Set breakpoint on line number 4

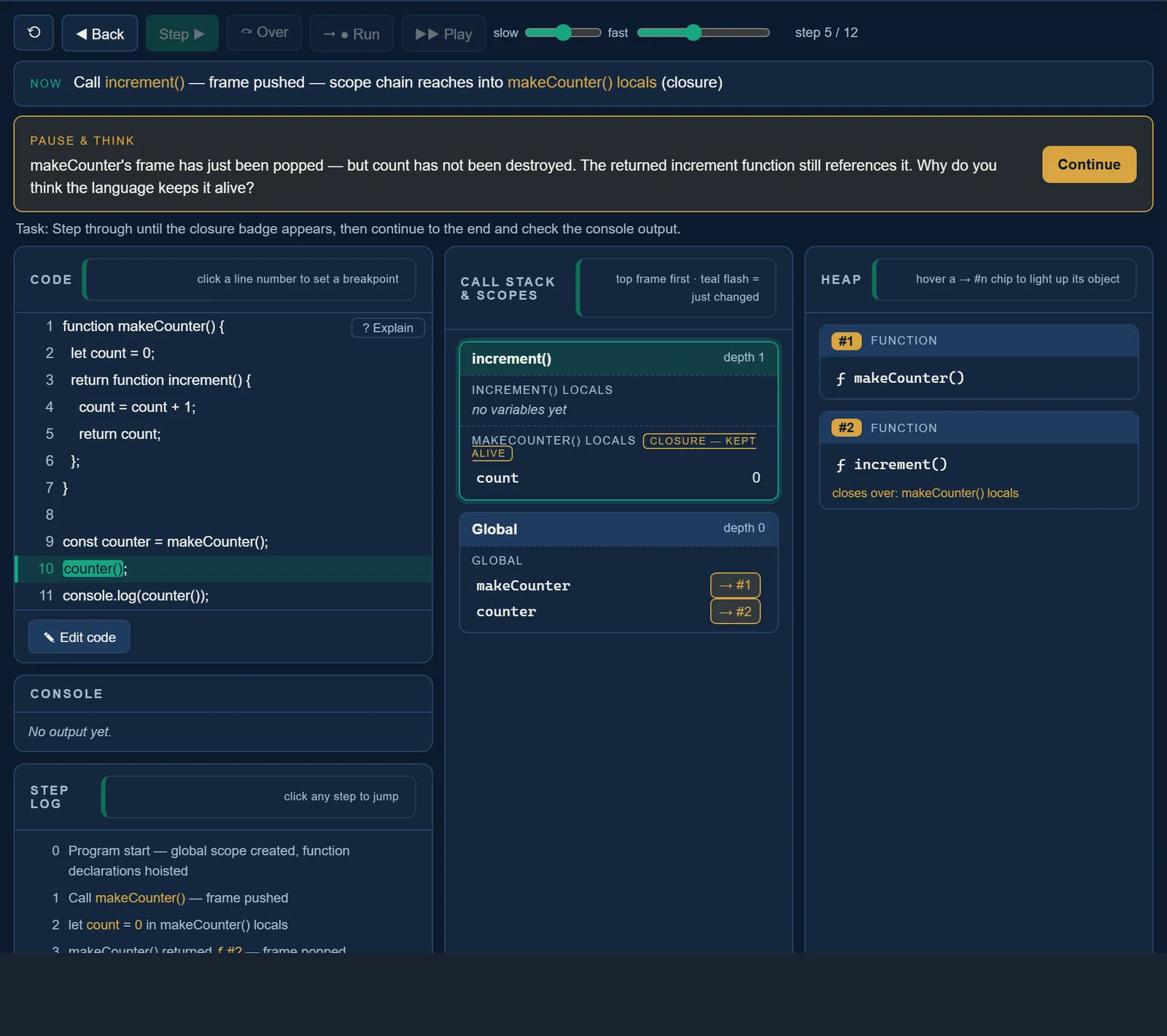49,407
